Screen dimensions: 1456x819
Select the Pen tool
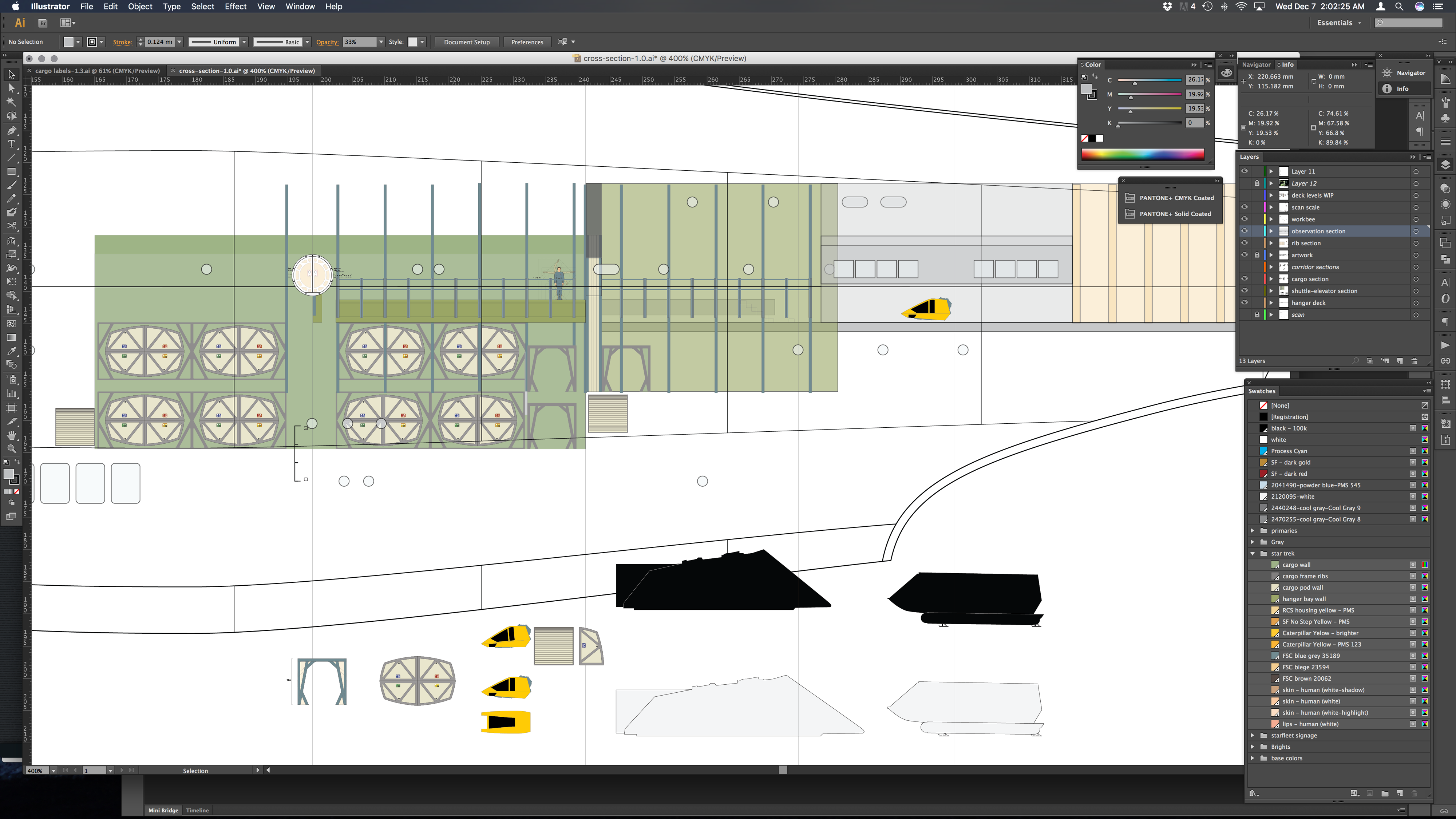pos(11,130)
